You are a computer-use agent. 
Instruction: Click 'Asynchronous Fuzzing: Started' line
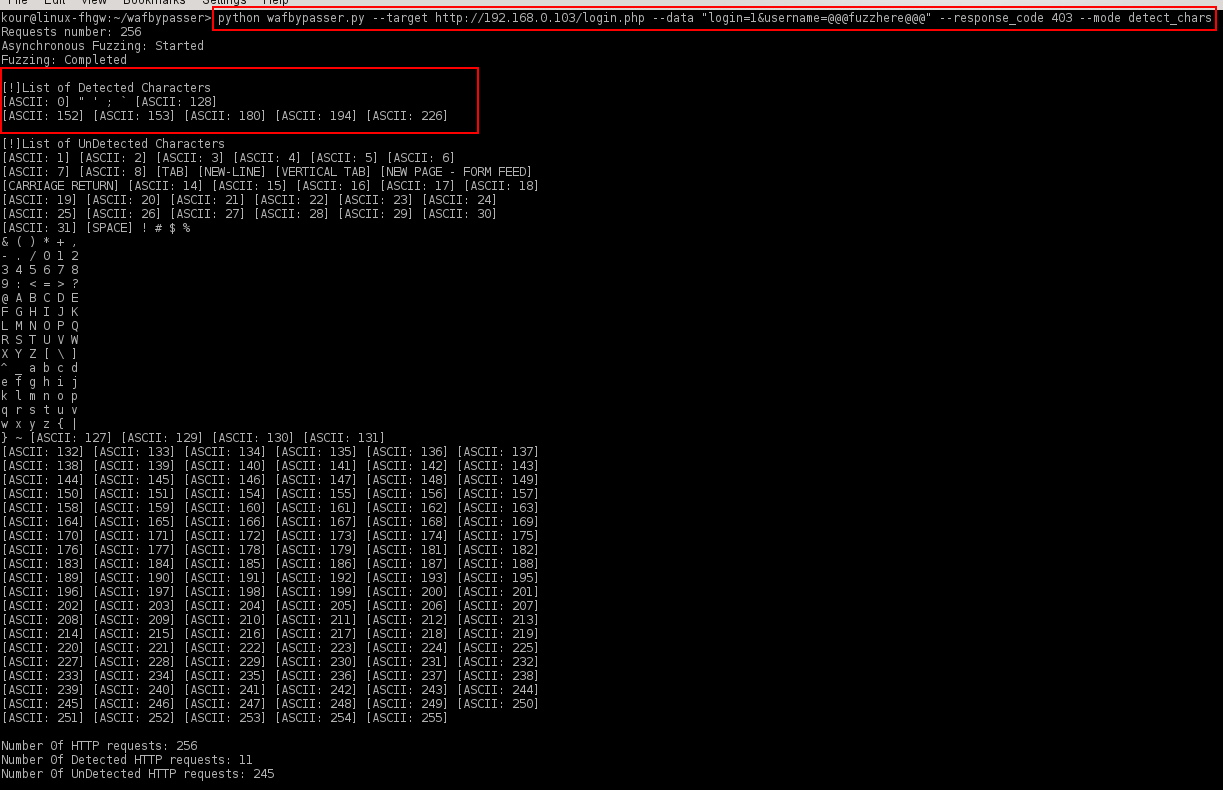pyautogui.click(x=103, y=46)
